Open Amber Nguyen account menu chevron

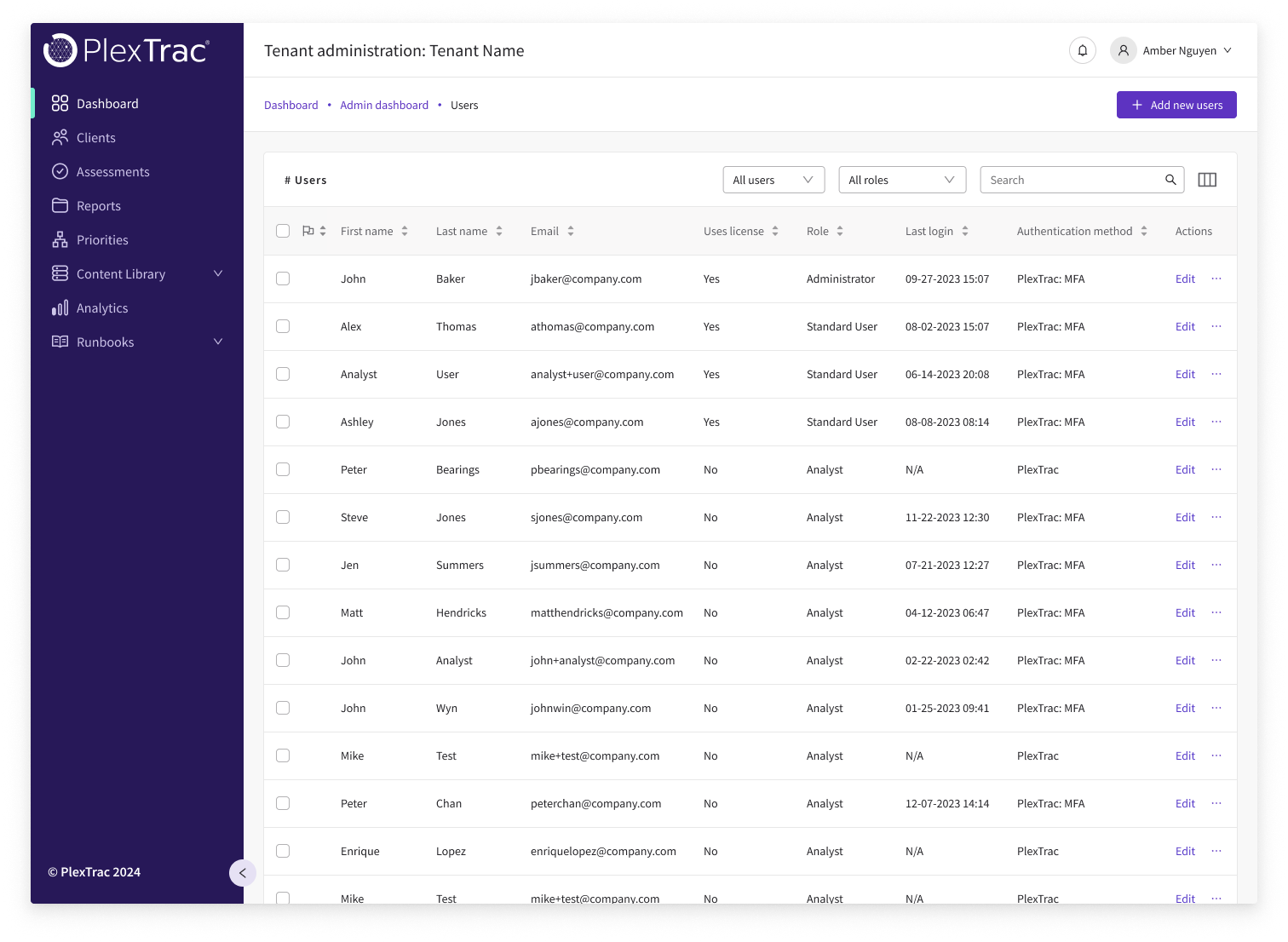(x=1228, y=50)
